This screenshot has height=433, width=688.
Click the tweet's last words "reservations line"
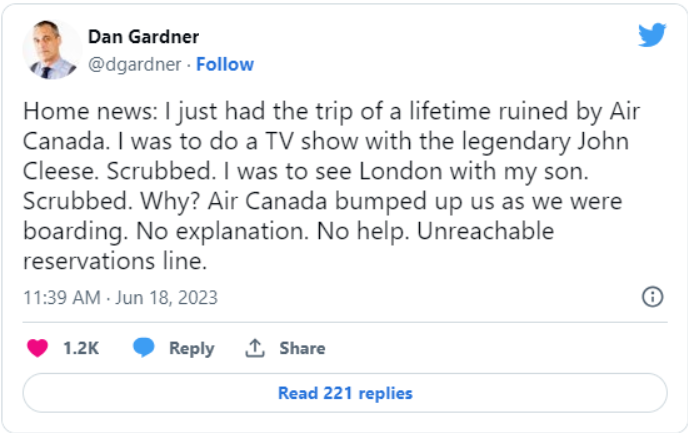(x=115, y=261)
